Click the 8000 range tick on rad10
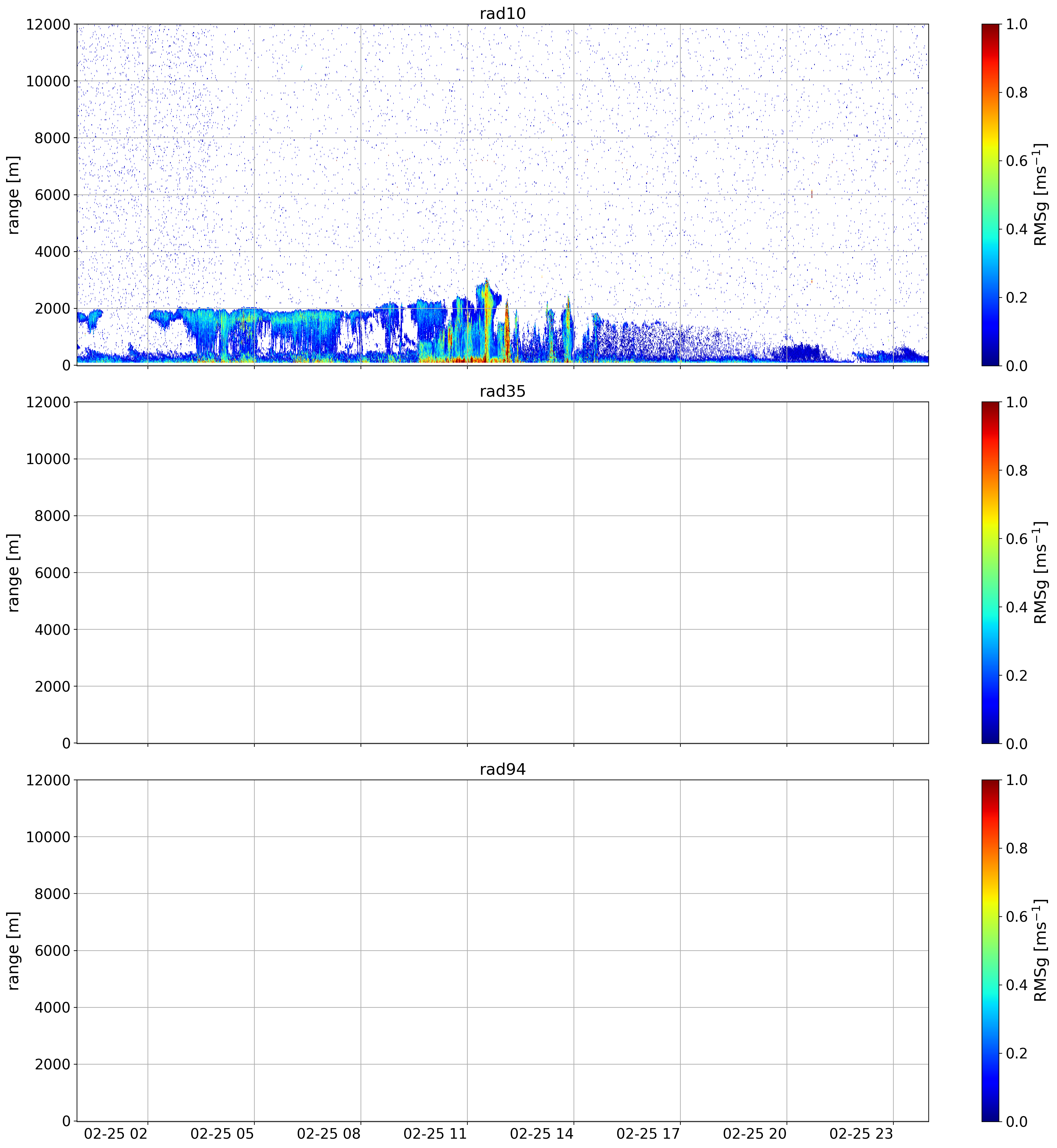1057x1148 pixels. click(x=53, y=138)
